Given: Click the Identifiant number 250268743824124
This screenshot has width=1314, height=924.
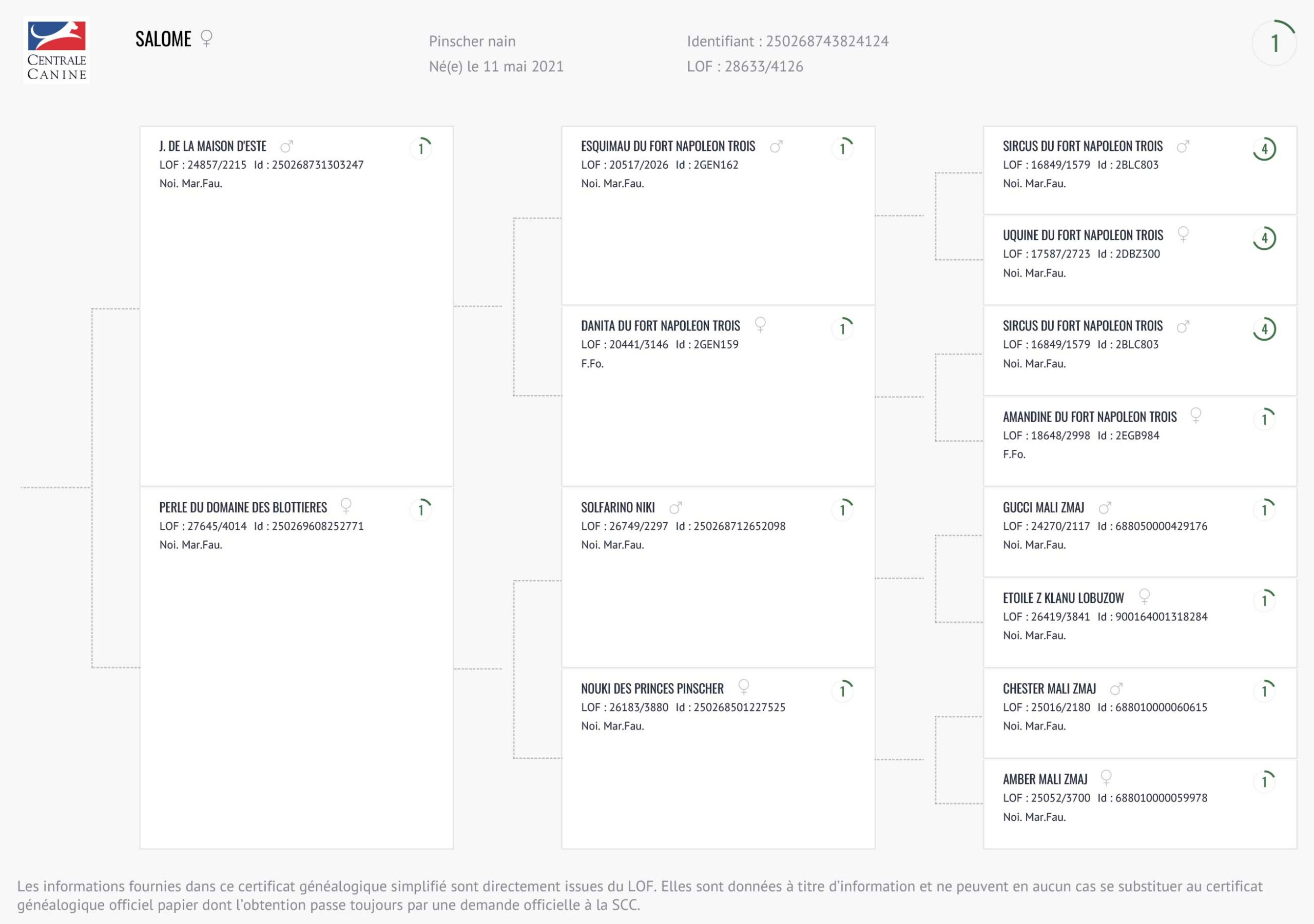Looking at the screenshot, I should (x=827, y=41).
